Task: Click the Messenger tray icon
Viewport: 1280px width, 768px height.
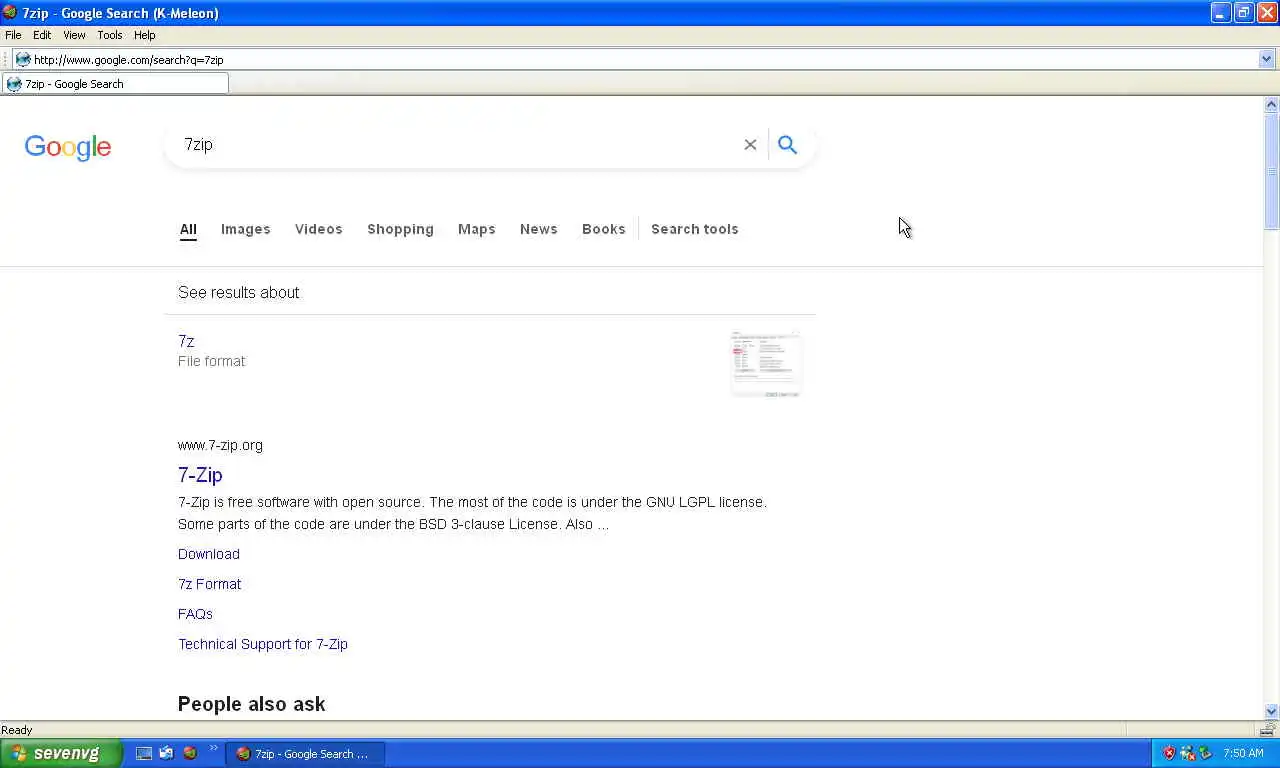Action: click(x=1187, y=754)
